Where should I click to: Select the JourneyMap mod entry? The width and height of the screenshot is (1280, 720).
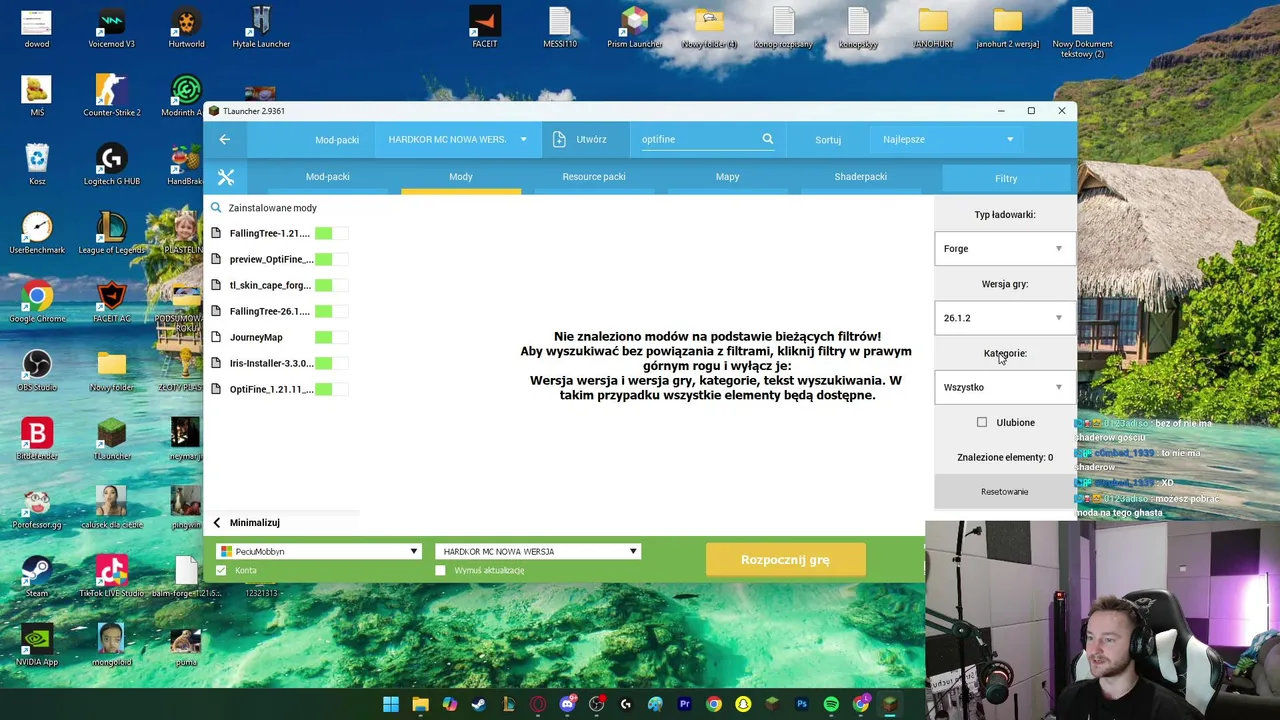256,337
